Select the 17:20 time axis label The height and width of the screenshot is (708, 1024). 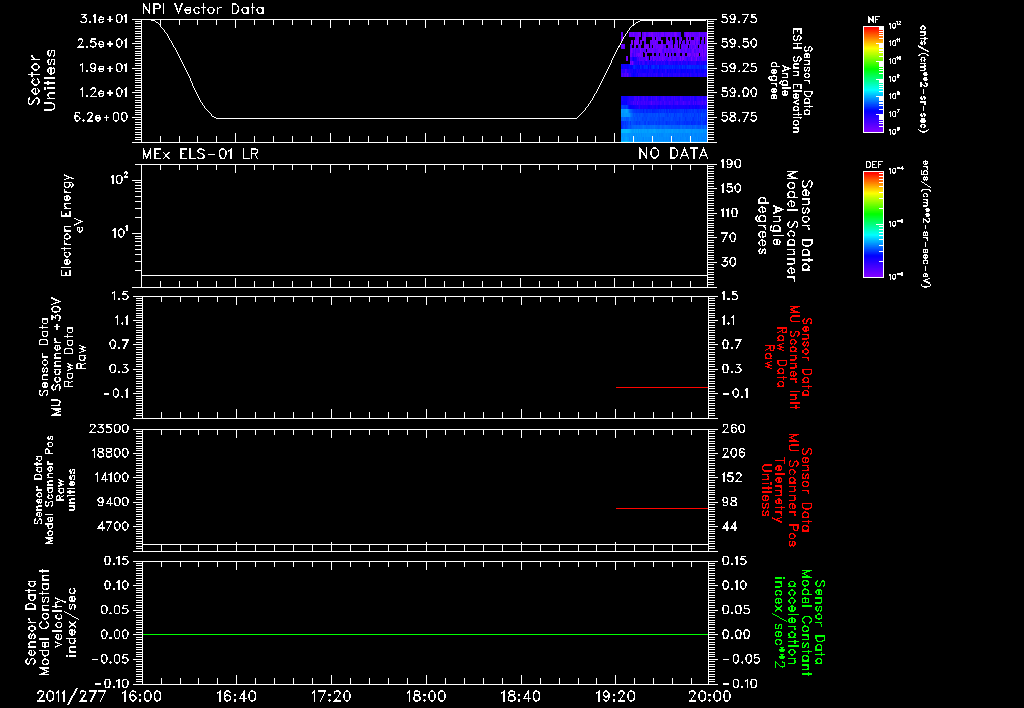coord(330,696)
